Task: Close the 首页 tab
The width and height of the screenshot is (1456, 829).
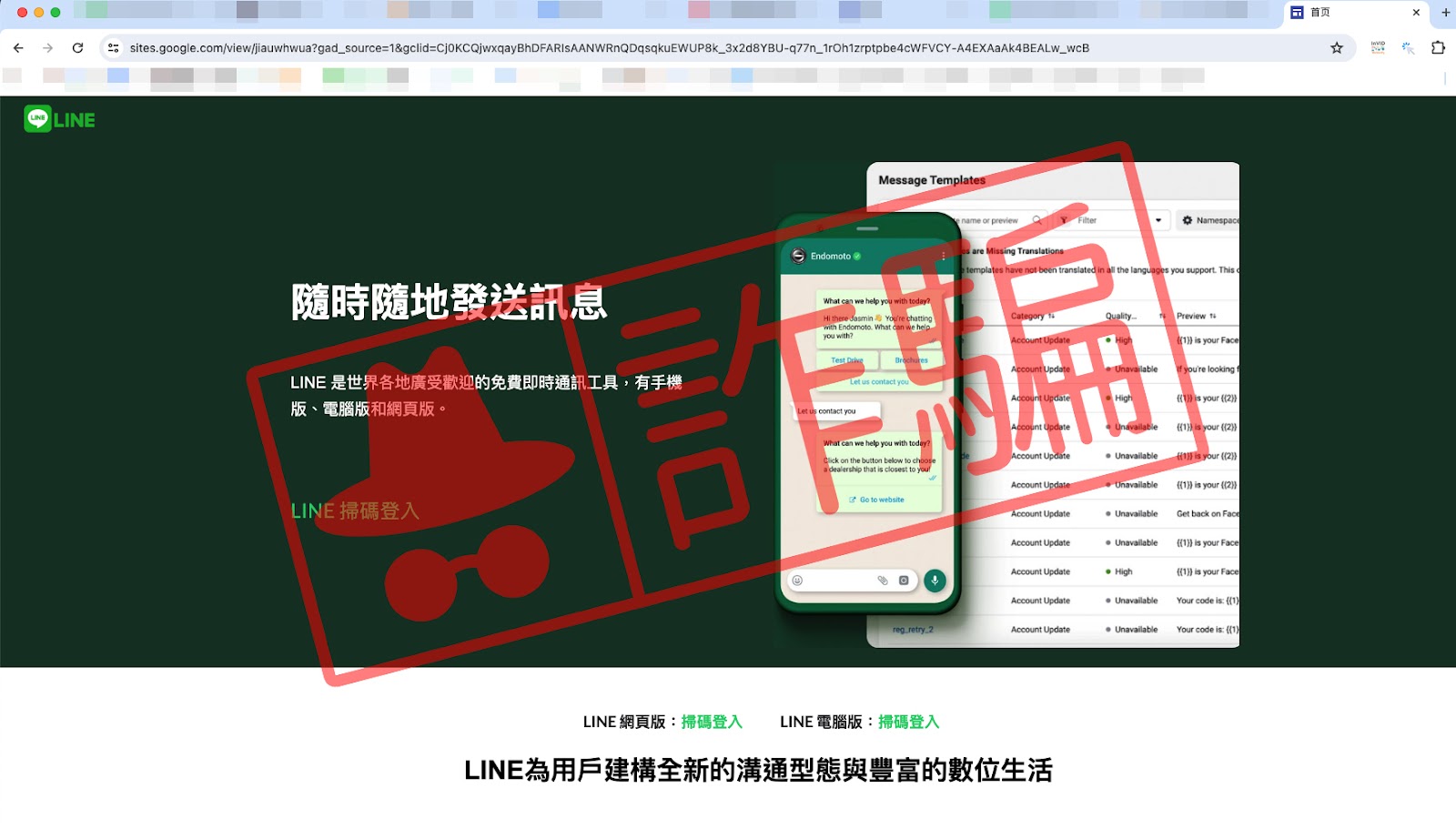Action: pyautogui.click(x=1416, y=13)
